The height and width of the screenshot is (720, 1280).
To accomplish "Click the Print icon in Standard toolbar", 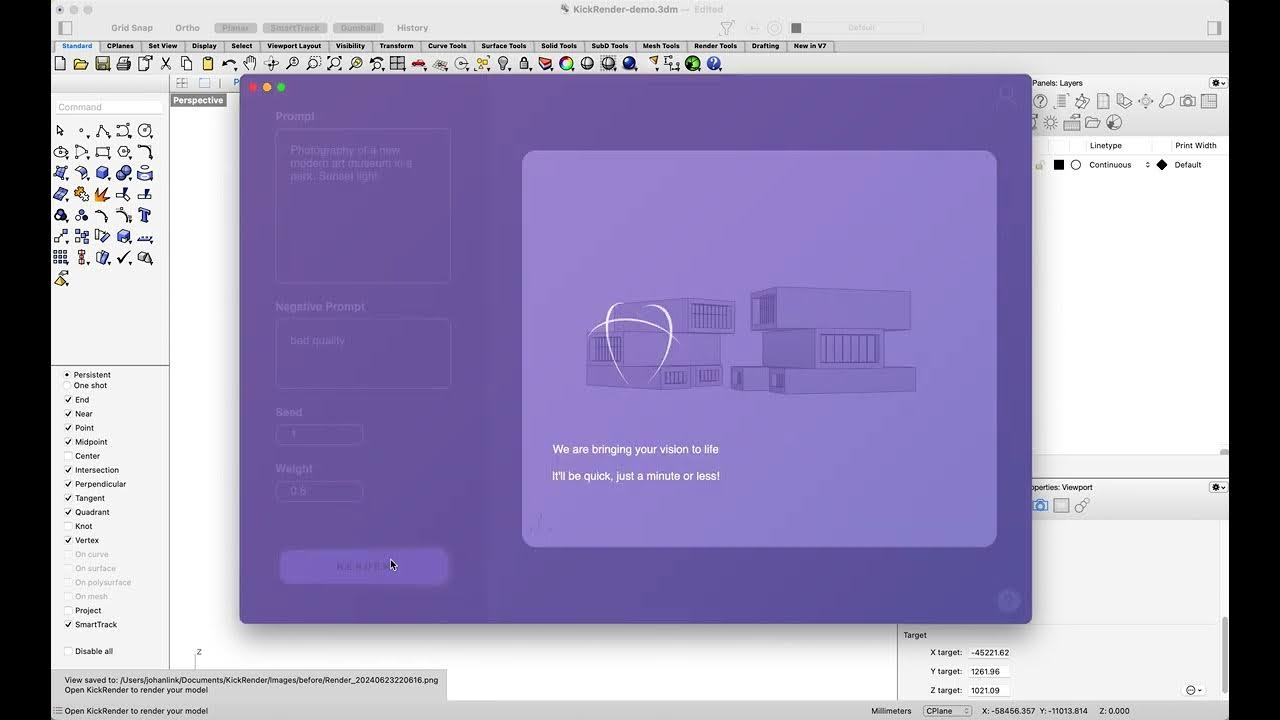I will [123, 63].
